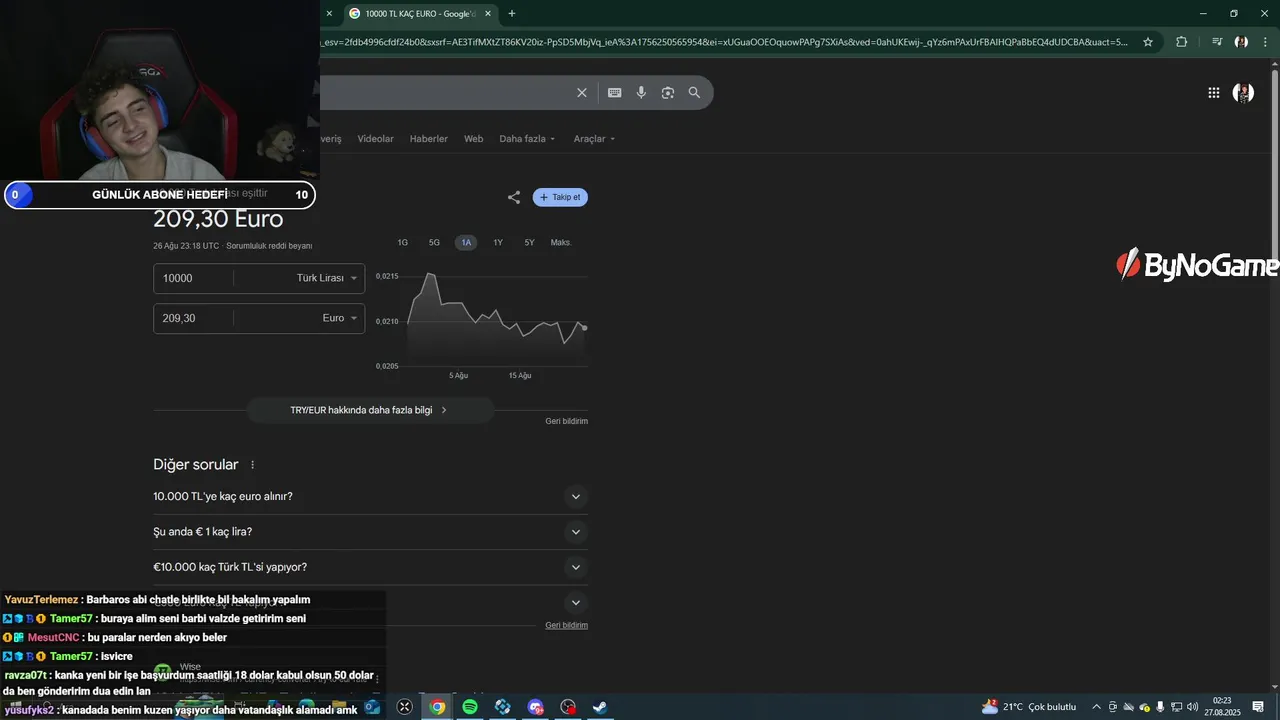The width and height of the screenshot is (1280, 720).
Task: Expand '10.000 TL'ye kaç euro alınır?' question
Action: point(370,497)
